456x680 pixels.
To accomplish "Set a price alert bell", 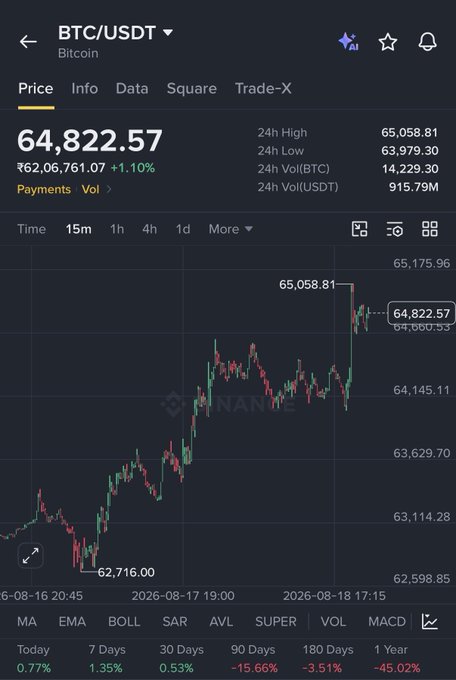I will (x=427, y=42).
